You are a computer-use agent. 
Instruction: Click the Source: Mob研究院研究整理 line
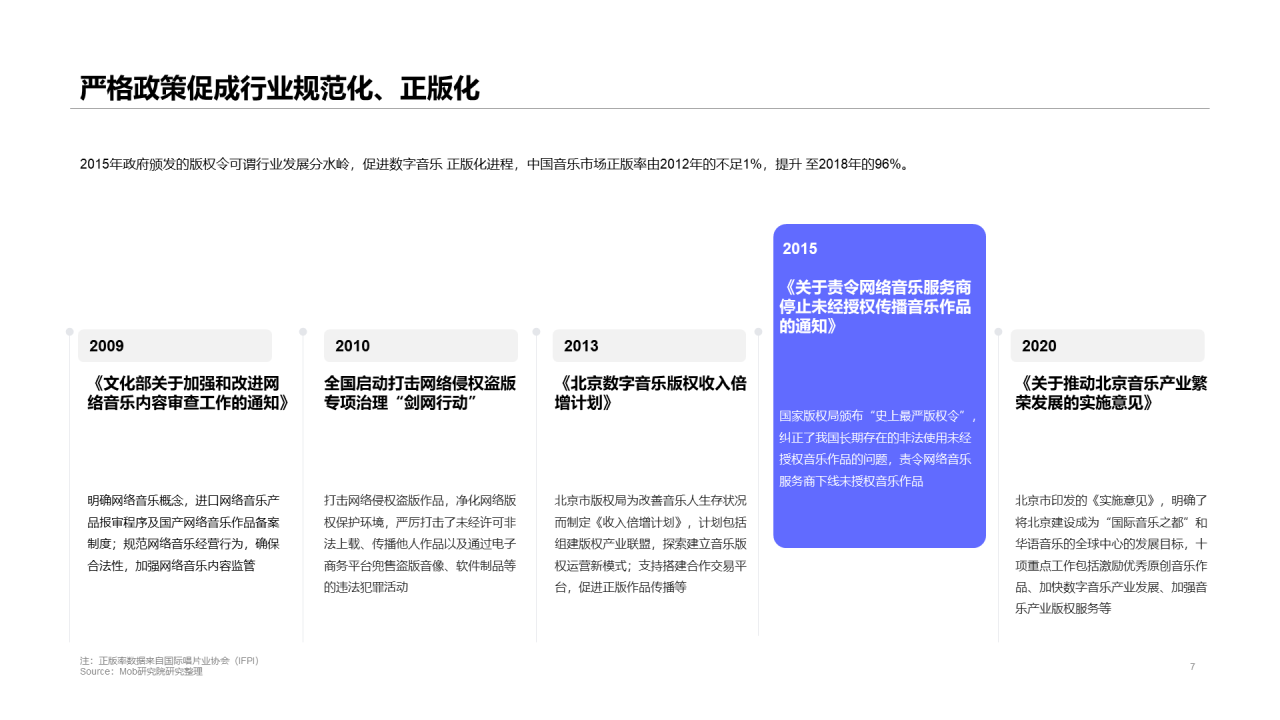pos(141,672)
